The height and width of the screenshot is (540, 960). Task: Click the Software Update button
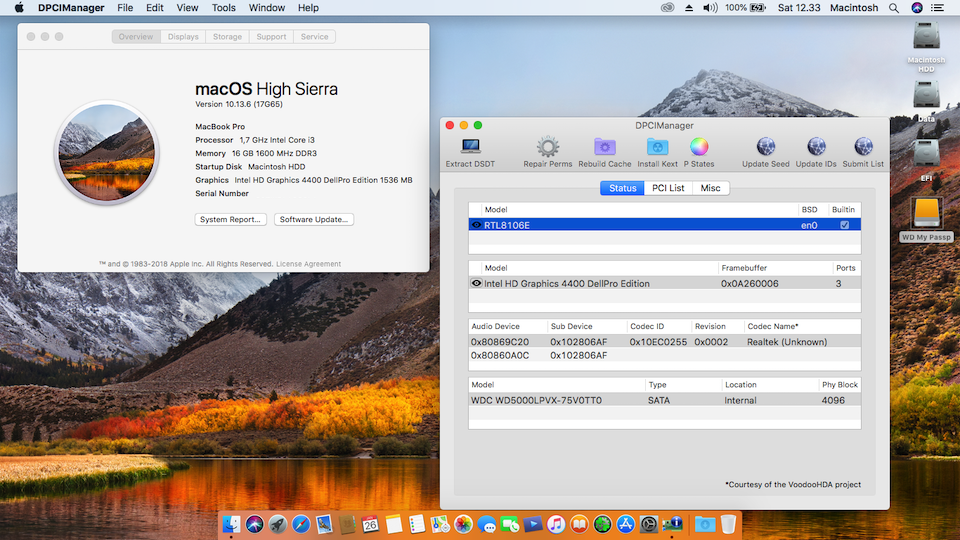[314, 219]
